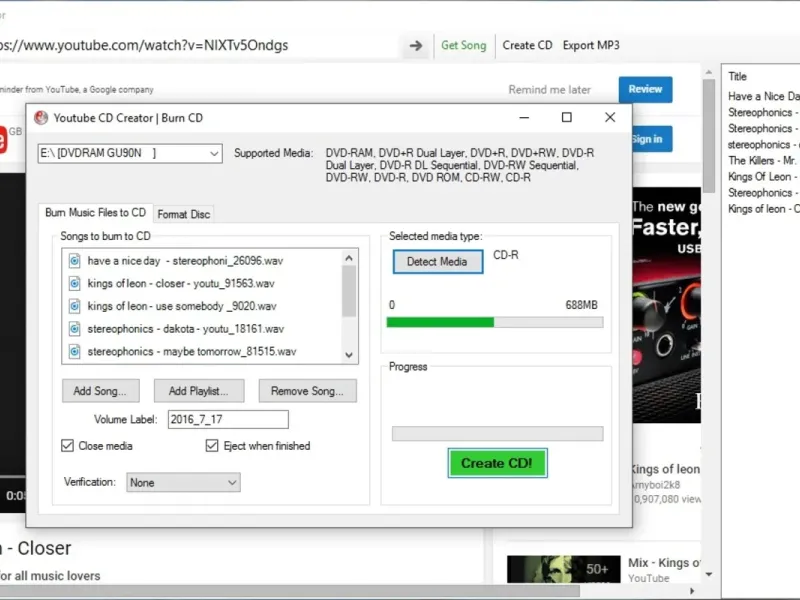The image size is (800, 600).
Task: Click the Add Song... button
Action: (101, 391)
